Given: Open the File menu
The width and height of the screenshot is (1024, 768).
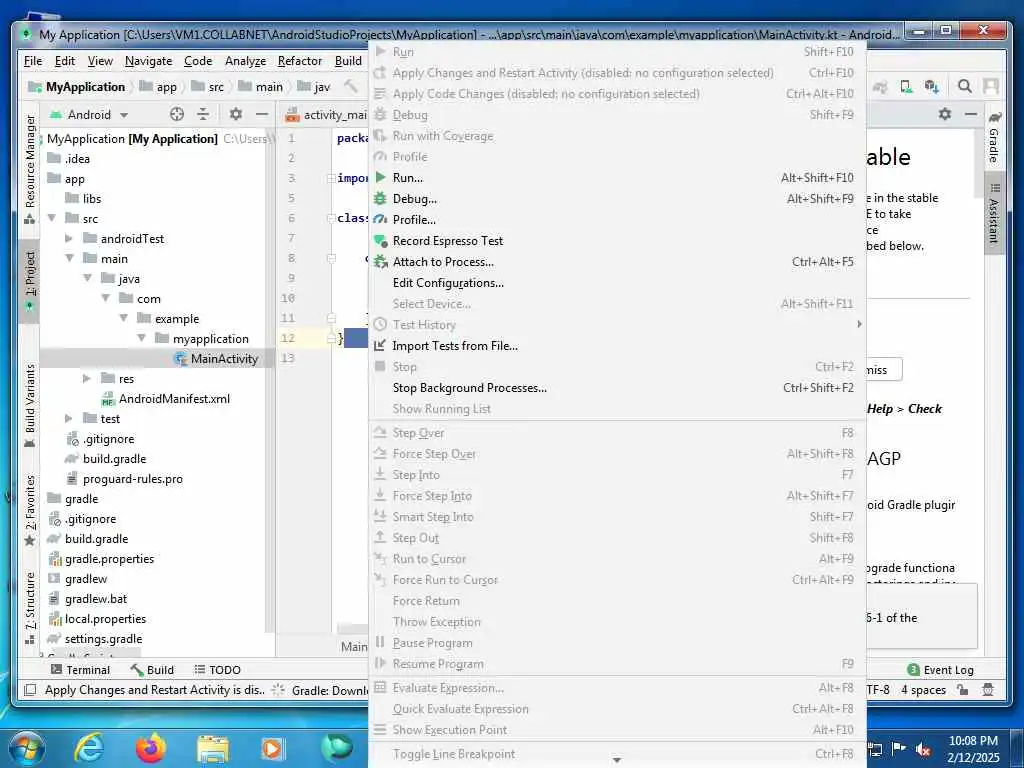Looking at the screenshot, I should click(x=33, y=61).
